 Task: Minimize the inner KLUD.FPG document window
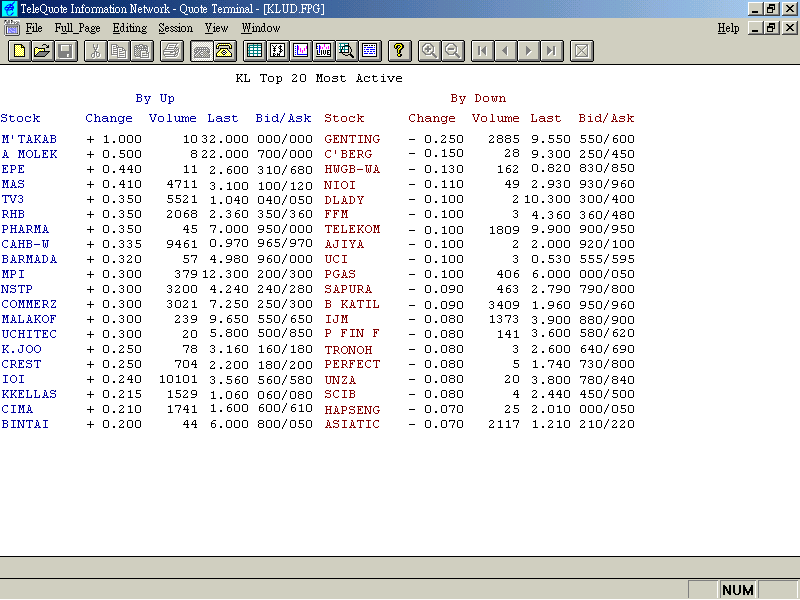[756, 28]
